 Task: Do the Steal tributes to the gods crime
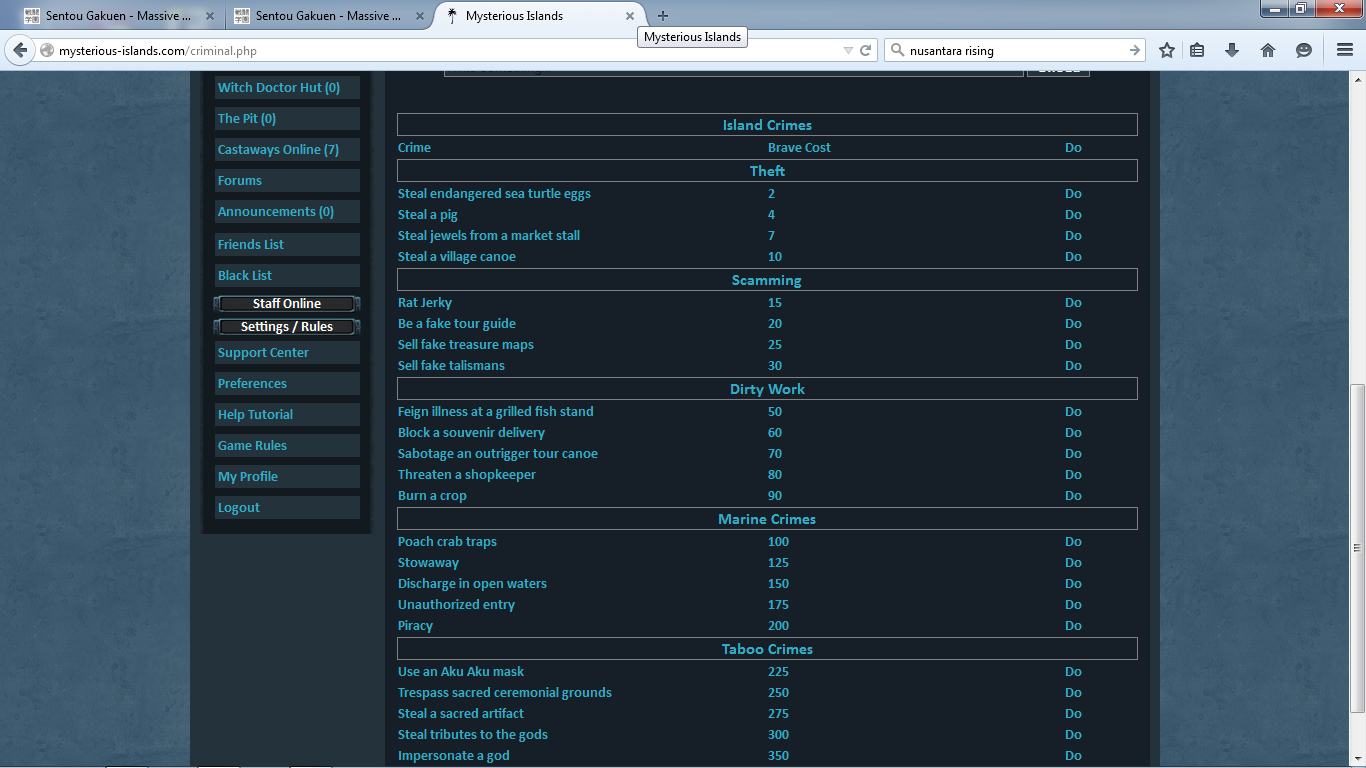click(1073, 734)
